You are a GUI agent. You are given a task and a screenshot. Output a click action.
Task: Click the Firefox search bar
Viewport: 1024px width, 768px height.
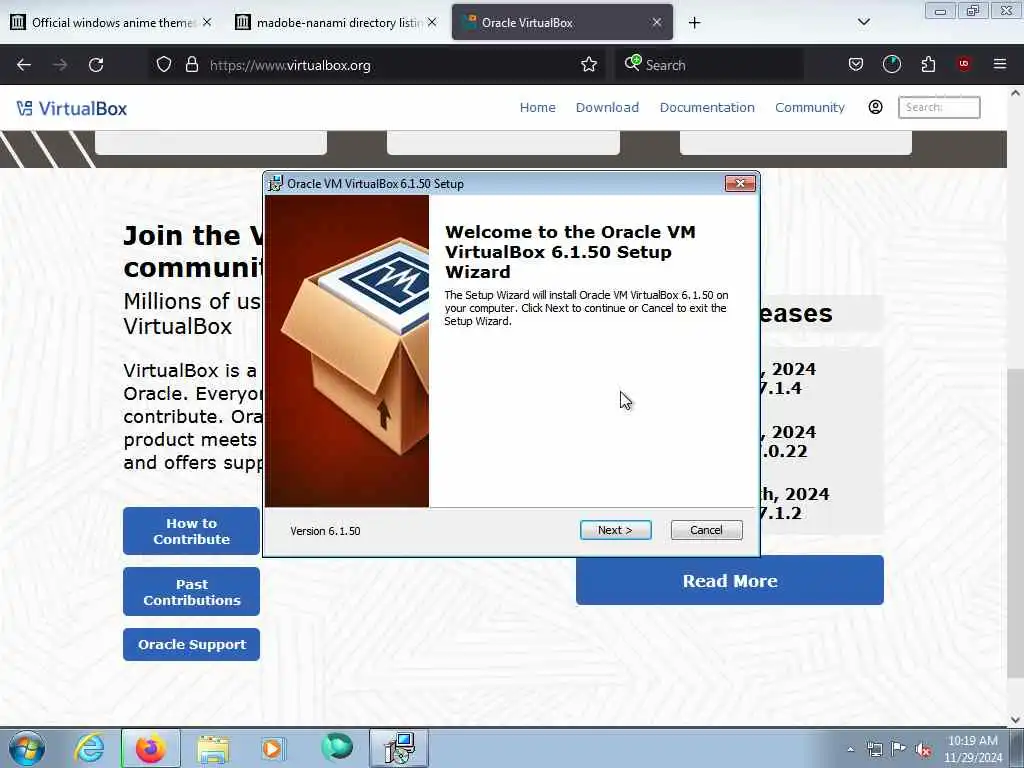click(x=709, y=65)
